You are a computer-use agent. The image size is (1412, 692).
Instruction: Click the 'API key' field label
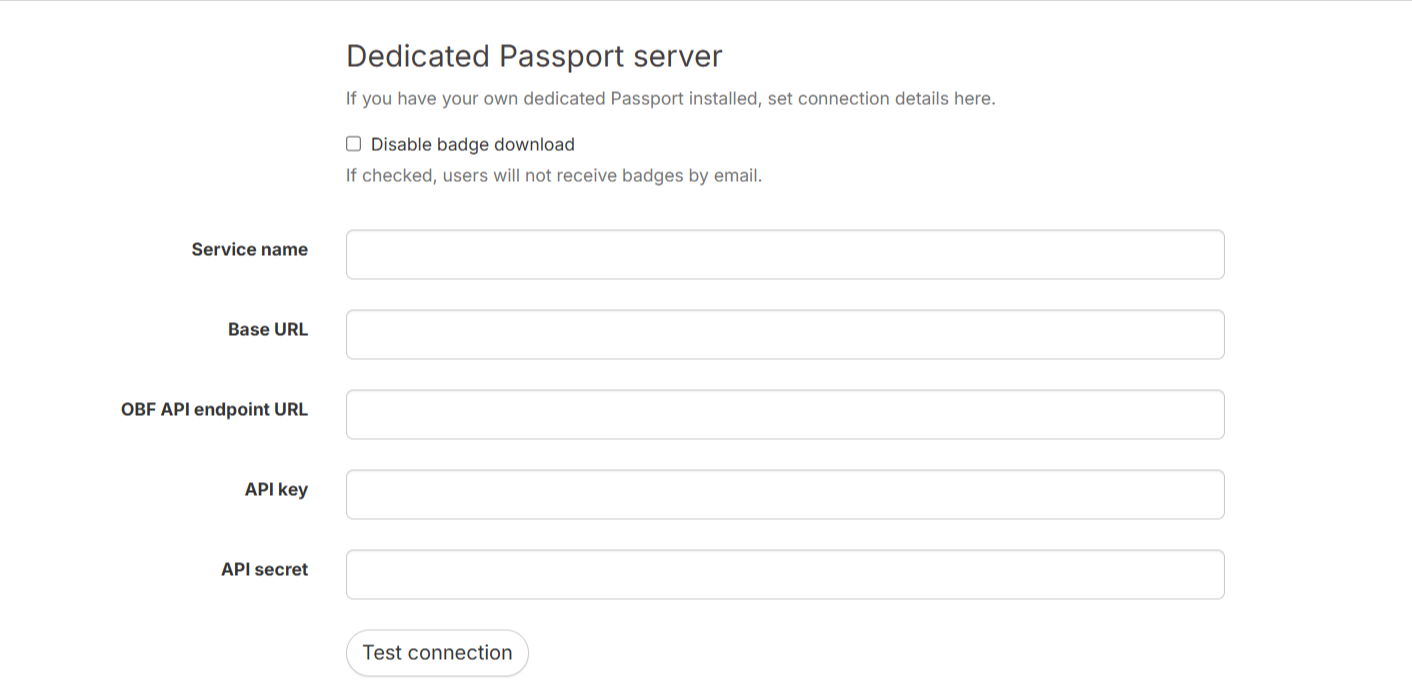click(x=276, y=490)
